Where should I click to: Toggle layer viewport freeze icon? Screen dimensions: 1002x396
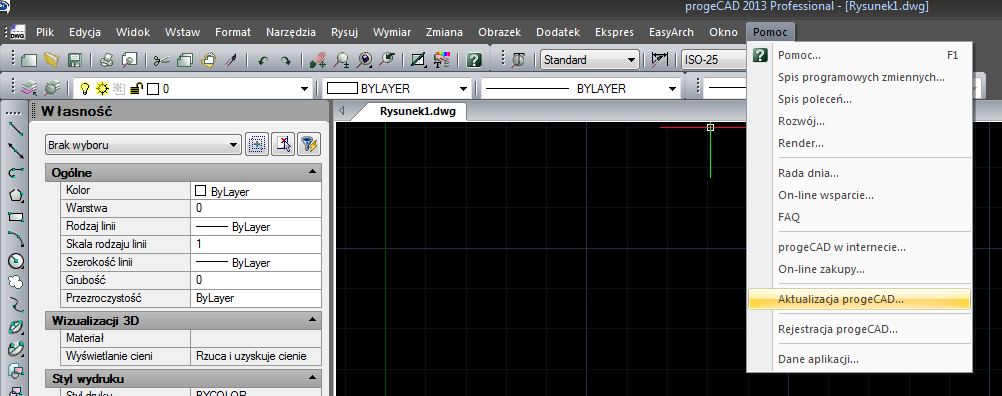[x=119, y=89]
